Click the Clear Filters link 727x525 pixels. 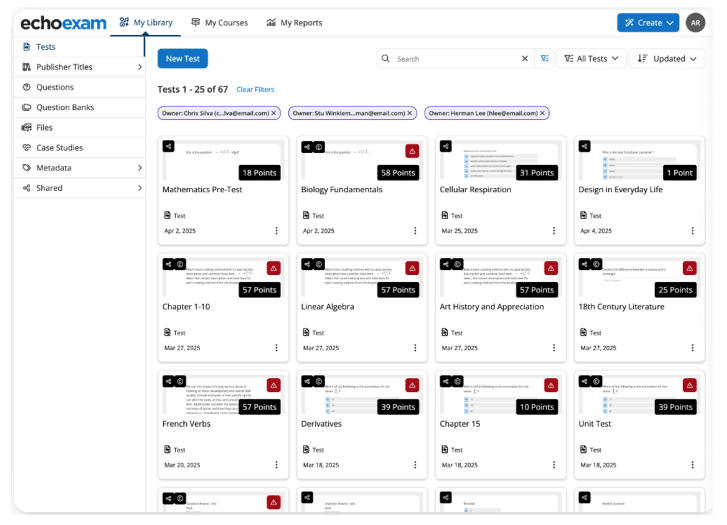255,90
